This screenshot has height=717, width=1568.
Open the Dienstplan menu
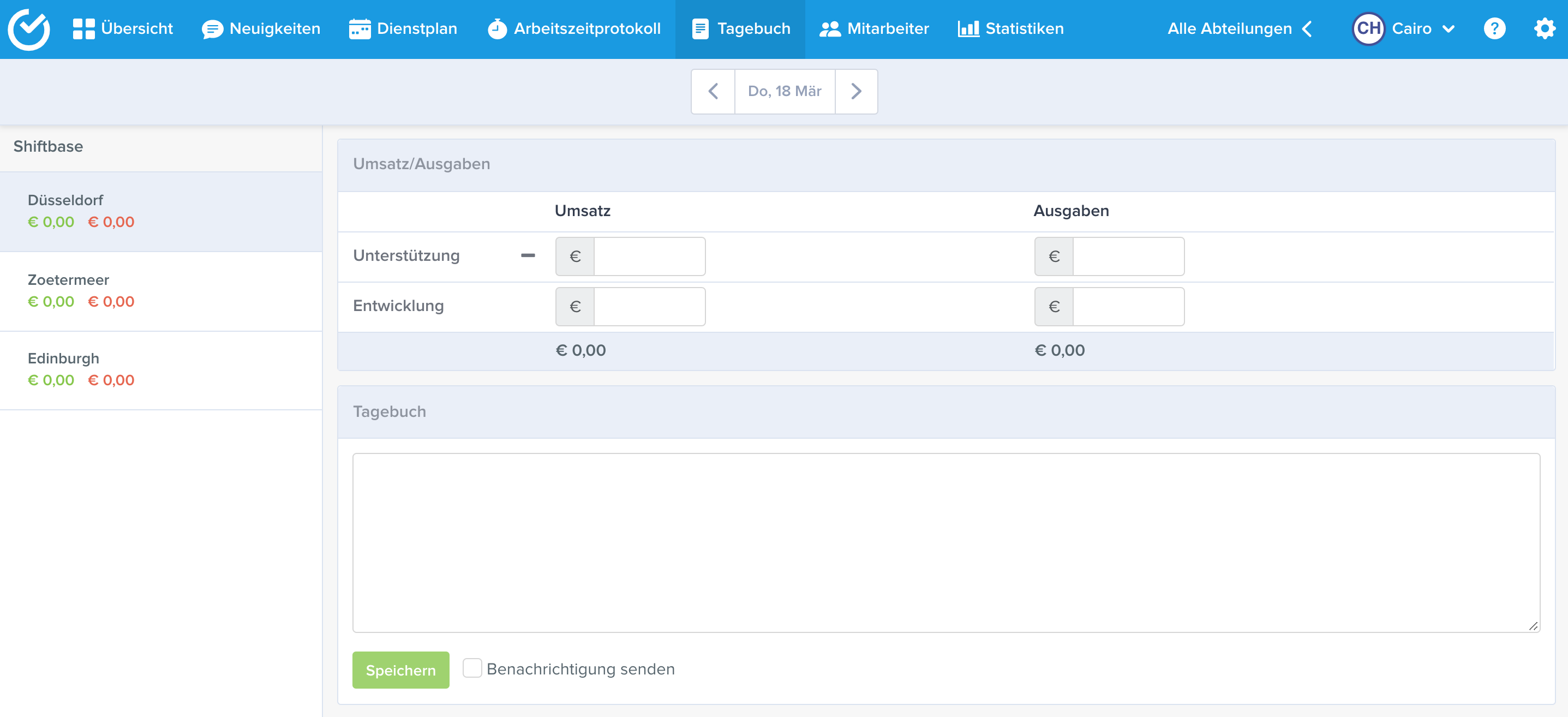[403, 28]
